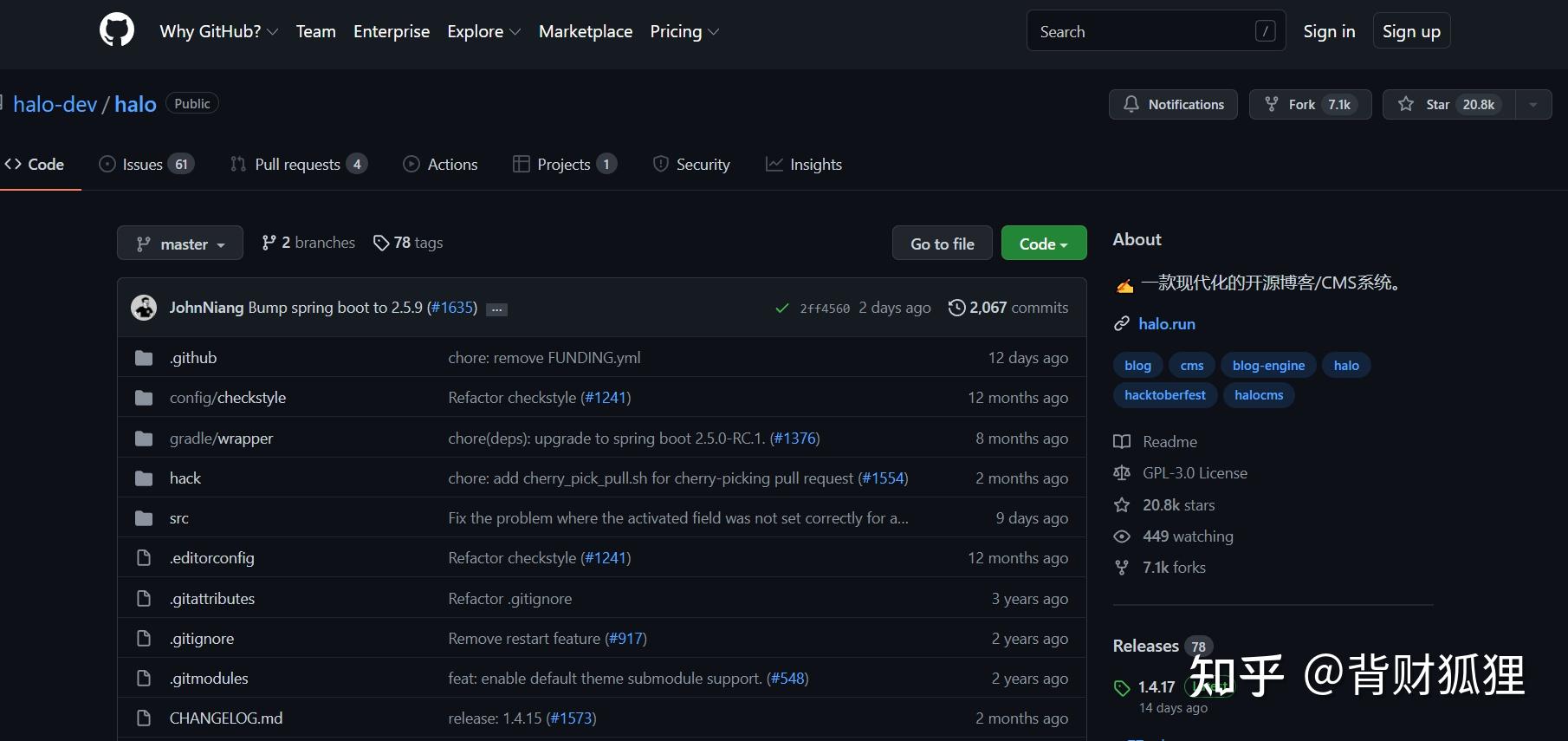Open the Pull requests tab

pyautogui.click(x=299, y=165)
